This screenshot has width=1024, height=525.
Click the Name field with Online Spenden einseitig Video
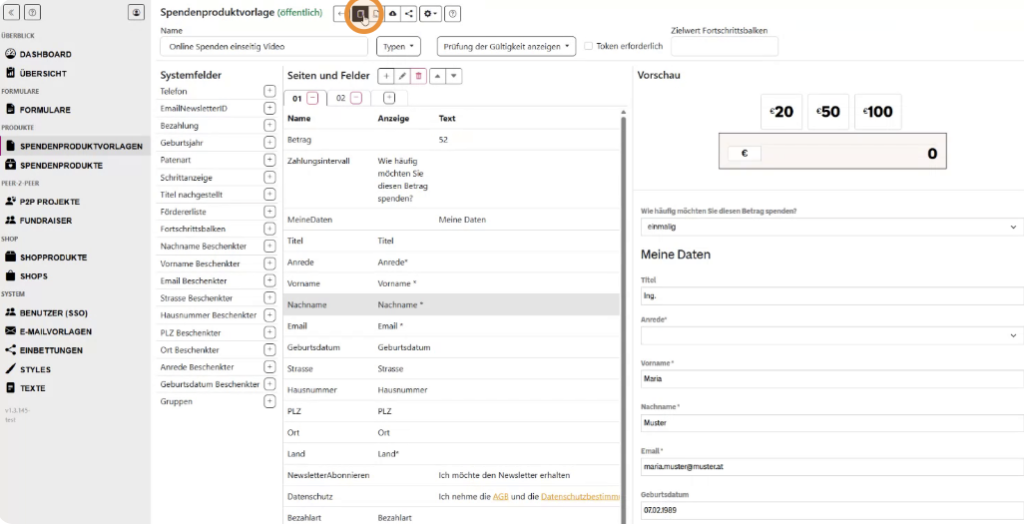point(264,46)
